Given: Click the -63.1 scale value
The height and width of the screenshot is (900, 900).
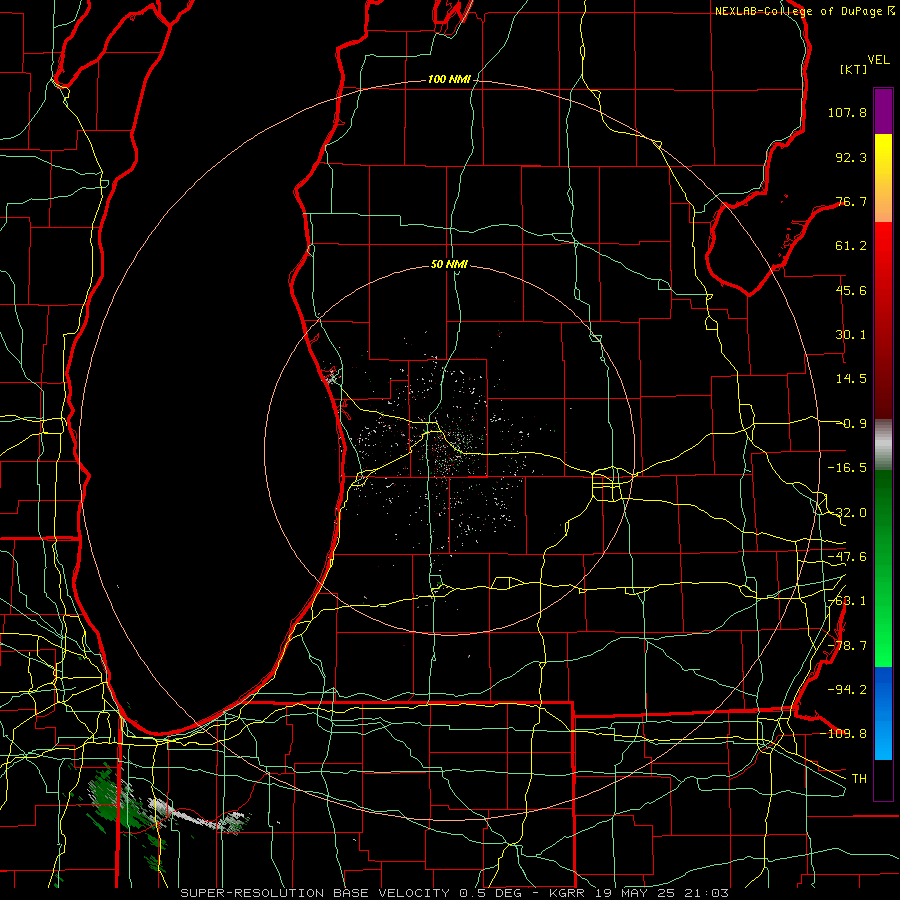Looking at the screenshot, I should click(847, 601).
